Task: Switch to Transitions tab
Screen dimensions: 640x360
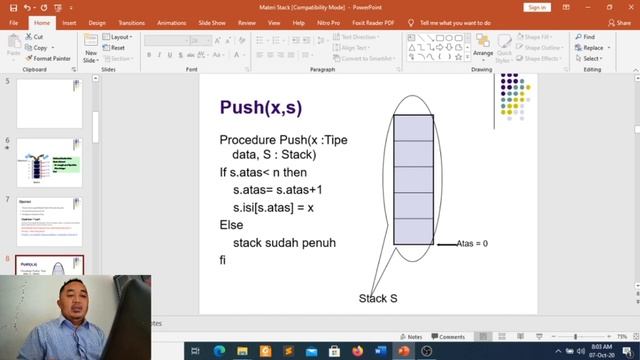Action: [131, 23]
